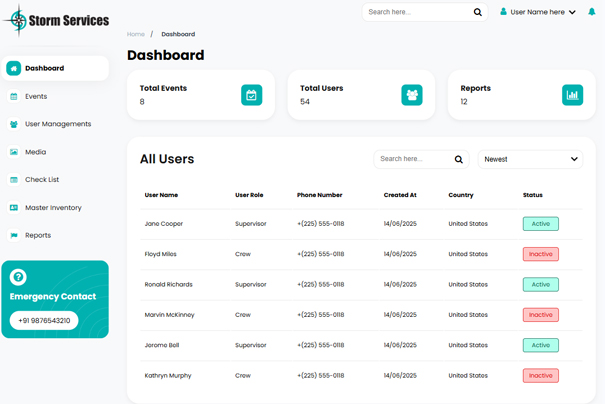Viewport: 605px width, 404px height.
Task: Open the Newest sort dropdown
Action: (530, 159)
